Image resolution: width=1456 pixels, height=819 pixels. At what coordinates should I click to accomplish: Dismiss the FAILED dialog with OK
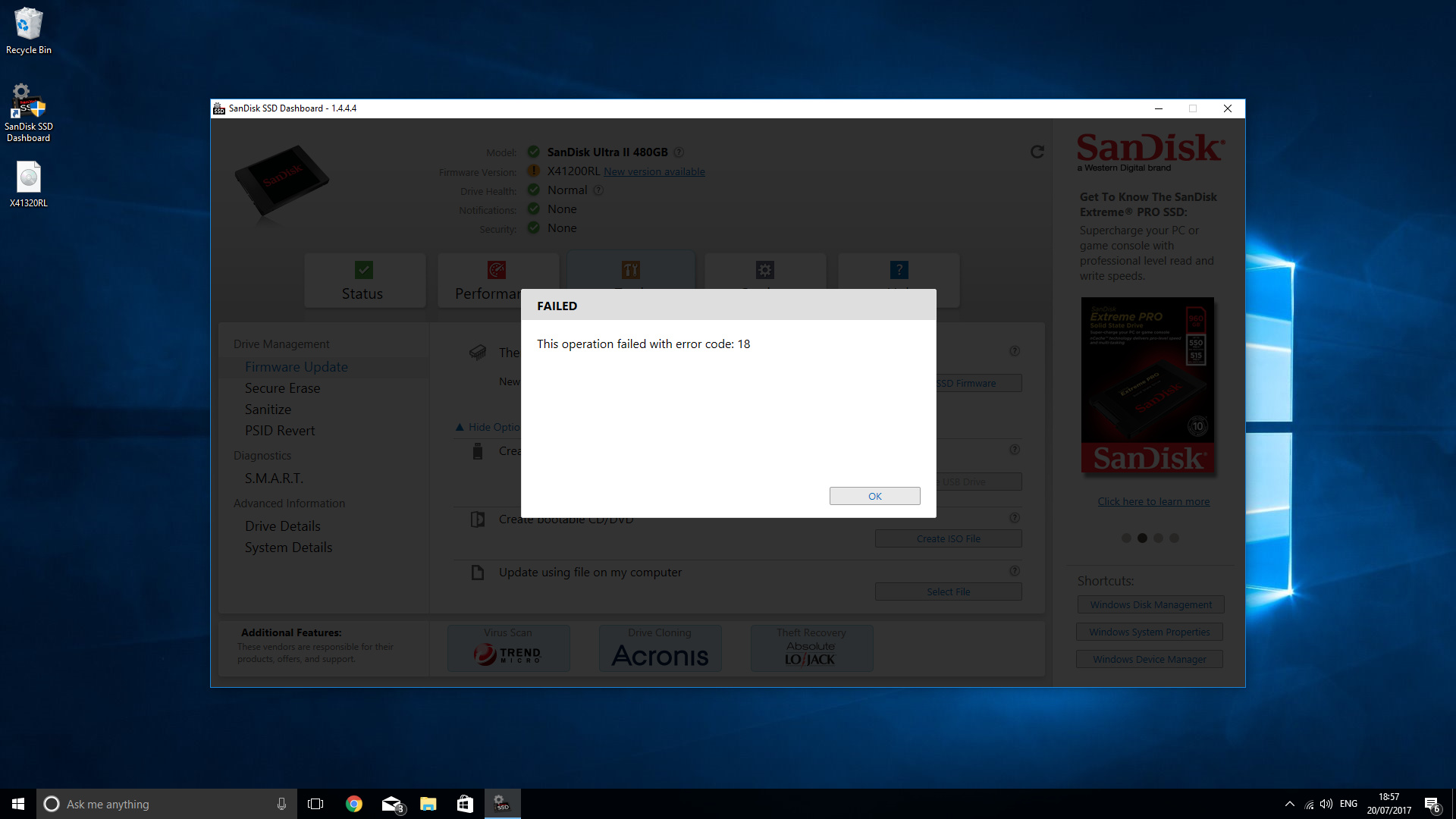pyautogui.click(x=874, y=496)
